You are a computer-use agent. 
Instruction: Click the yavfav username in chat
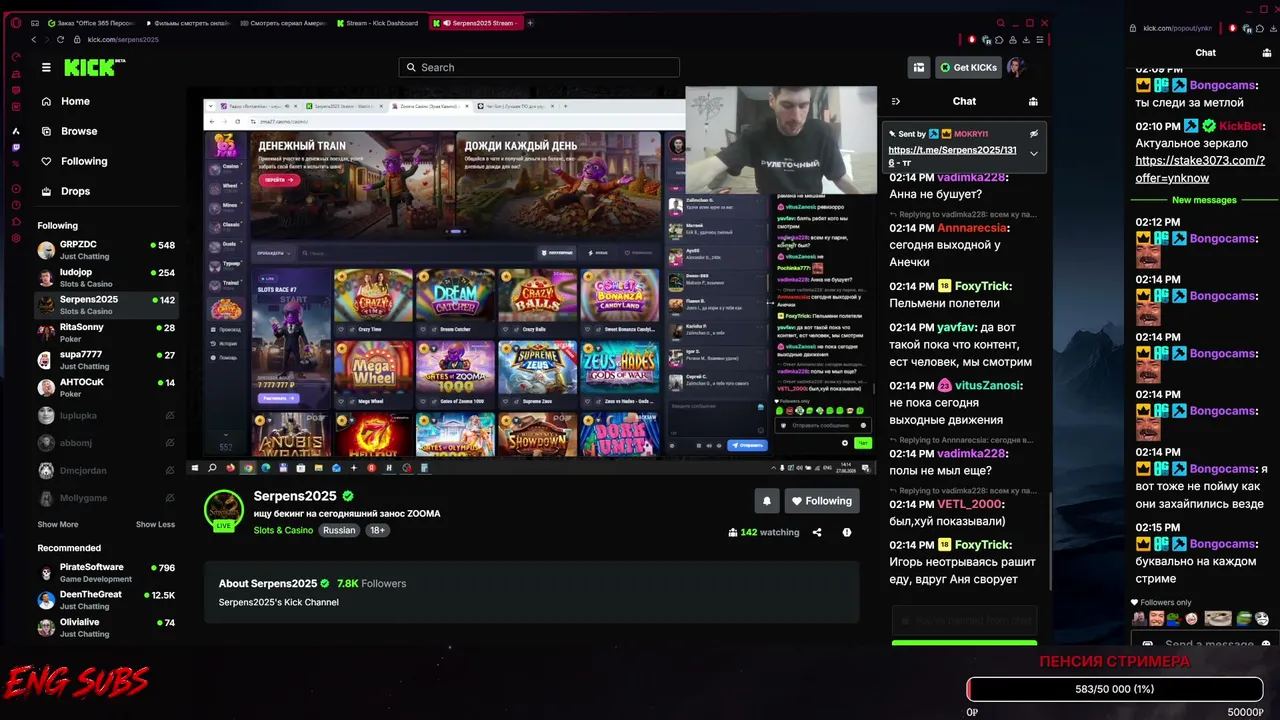957,328
